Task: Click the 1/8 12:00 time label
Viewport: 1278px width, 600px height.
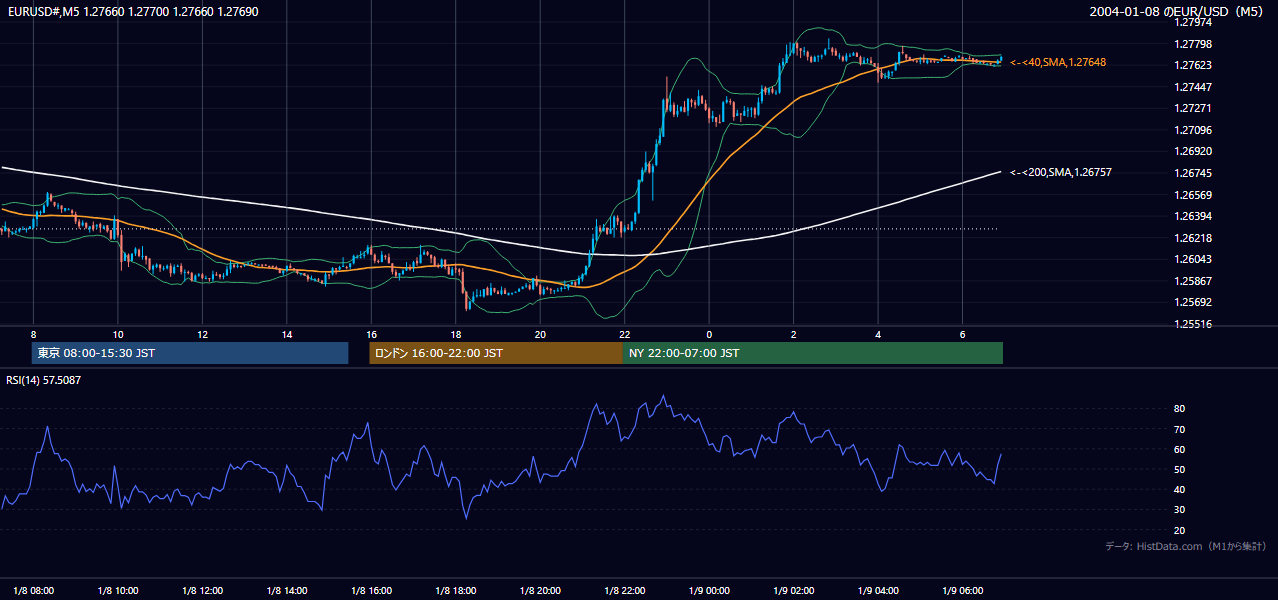Action: tap(203, 591)
